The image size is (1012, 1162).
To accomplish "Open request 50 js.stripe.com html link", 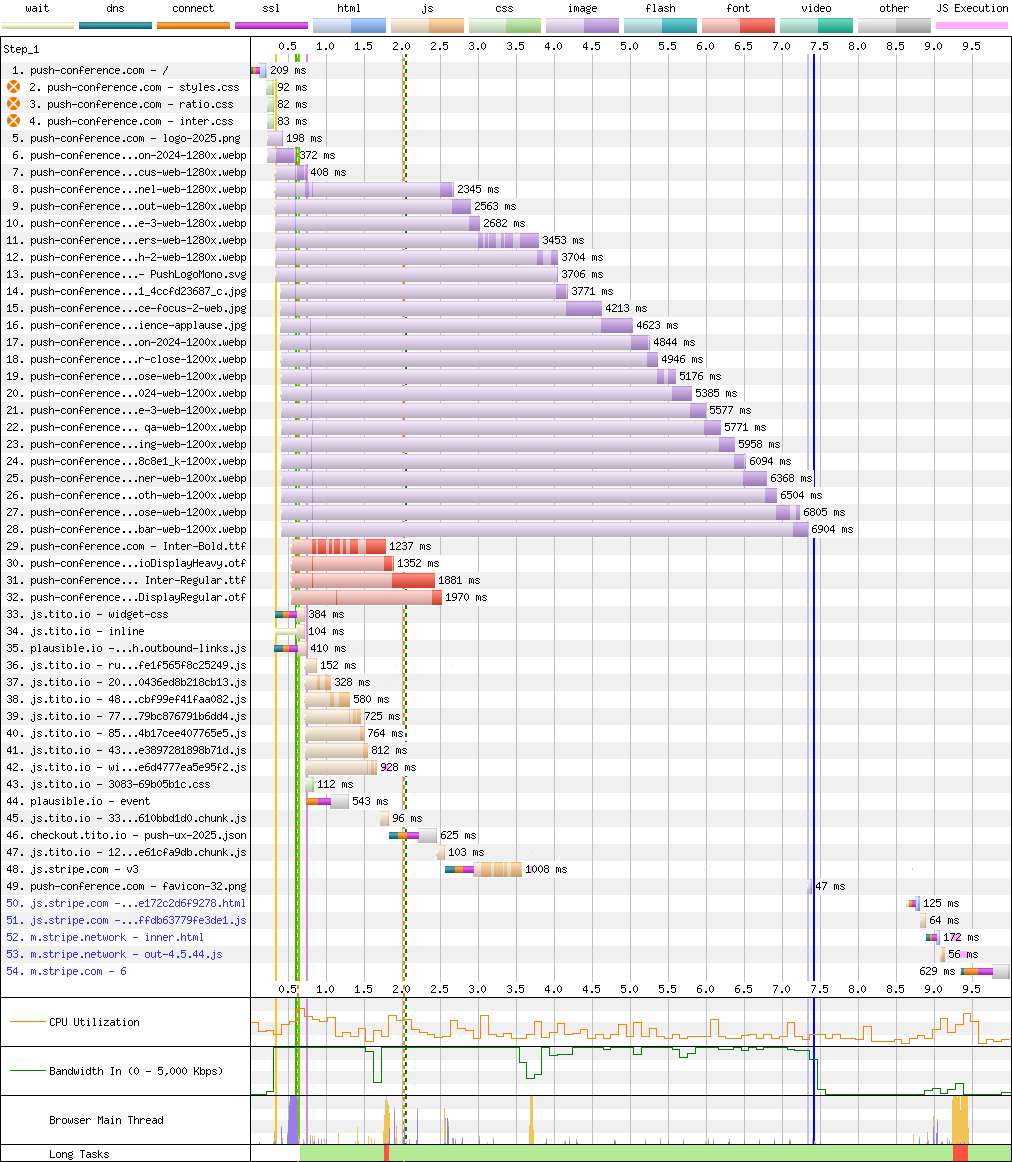I will click(x=126, y=903).
